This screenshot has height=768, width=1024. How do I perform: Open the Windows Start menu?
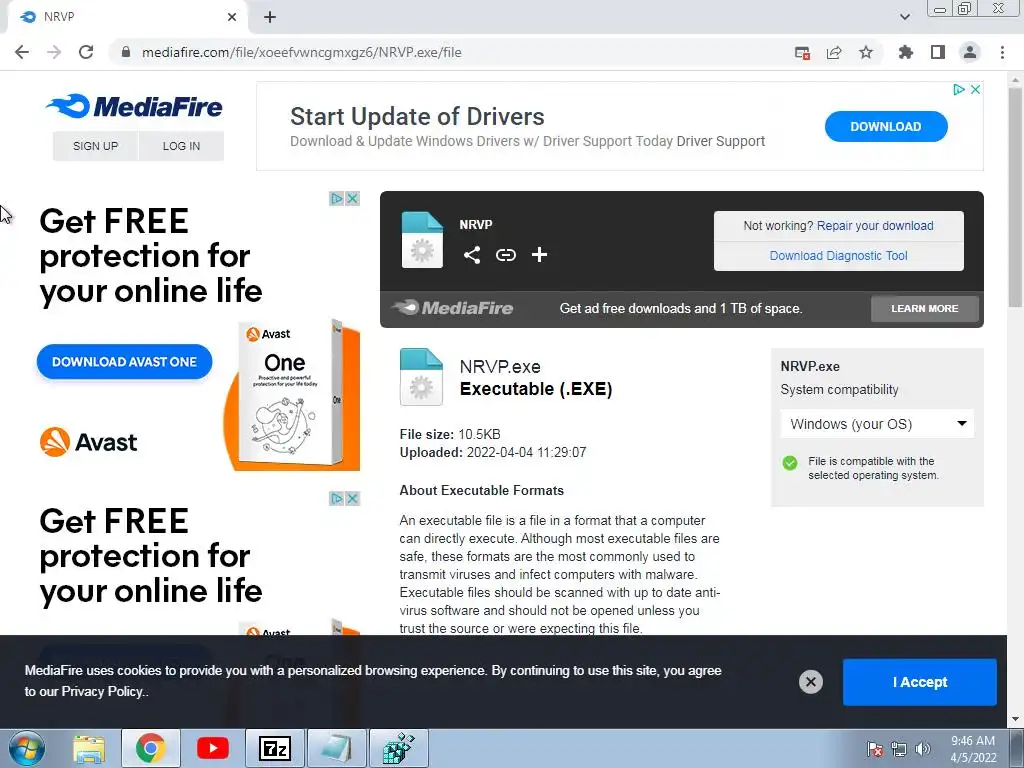(27, 748)
